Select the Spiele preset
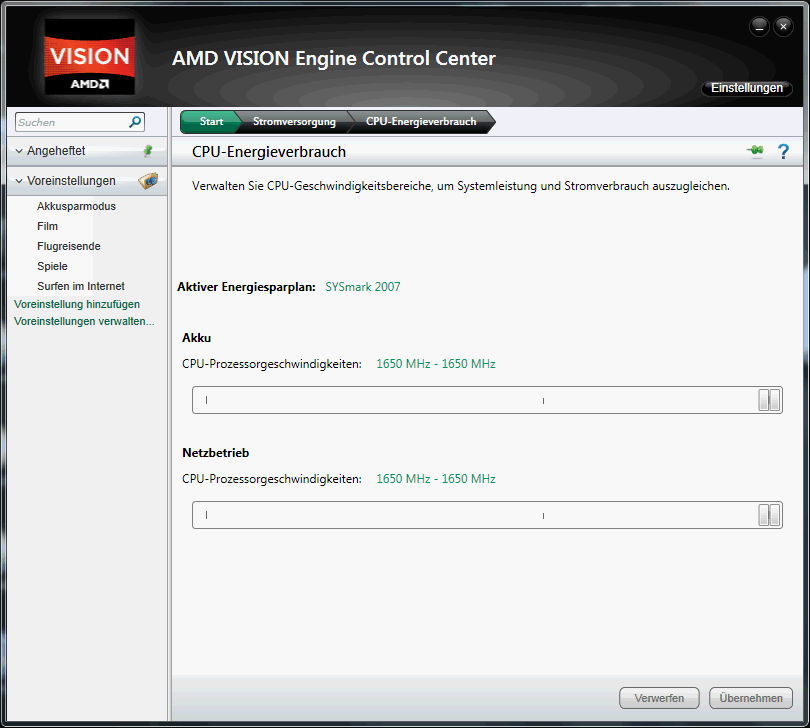810x728 pixels. point(52,266)
